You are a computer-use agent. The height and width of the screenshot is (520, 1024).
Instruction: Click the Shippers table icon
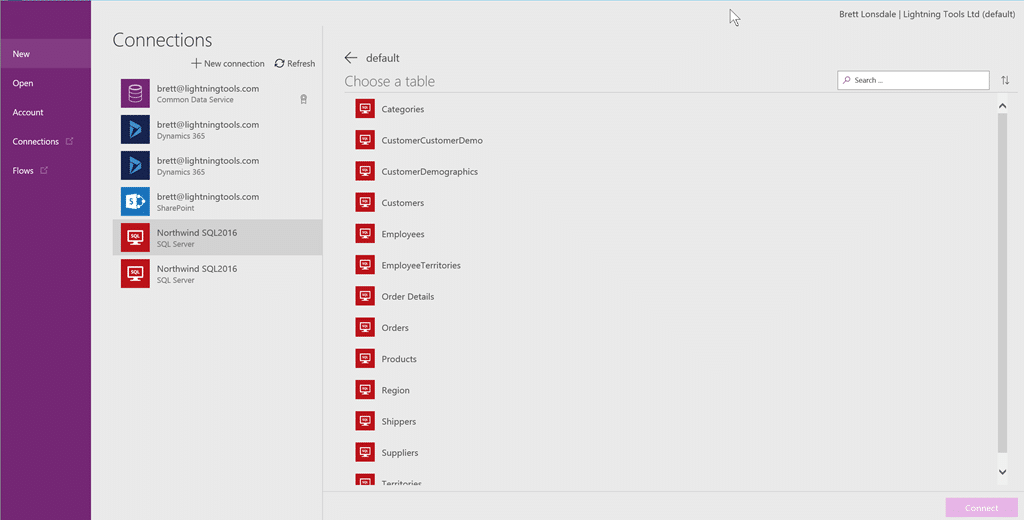365,421
